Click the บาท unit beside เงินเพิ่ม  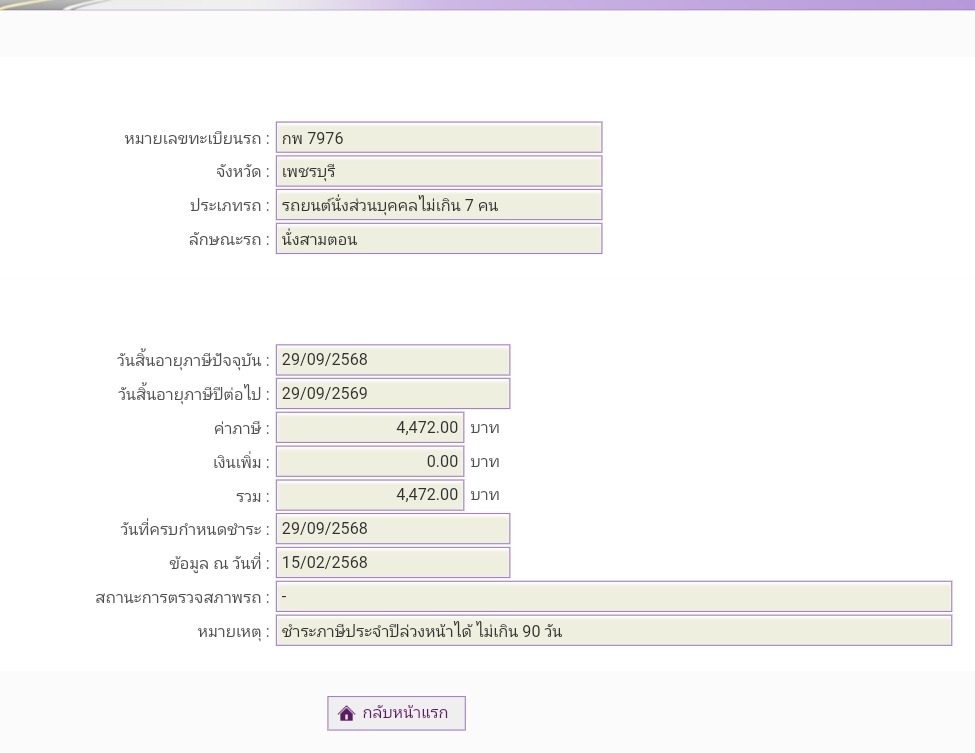(485, 461)
